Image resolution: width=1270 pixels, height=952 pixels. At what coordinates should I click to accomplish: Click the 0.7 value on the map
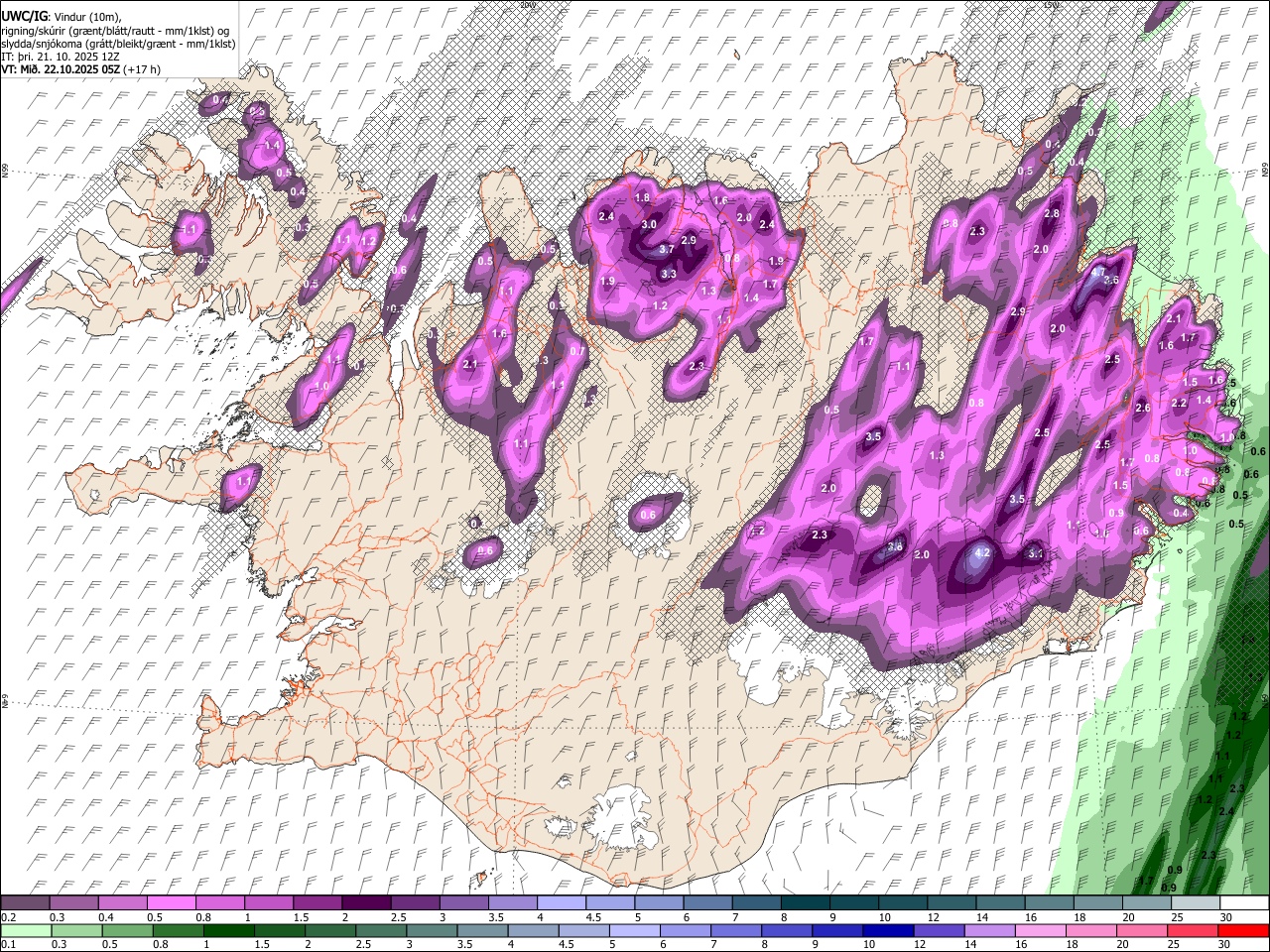[577, 351]
